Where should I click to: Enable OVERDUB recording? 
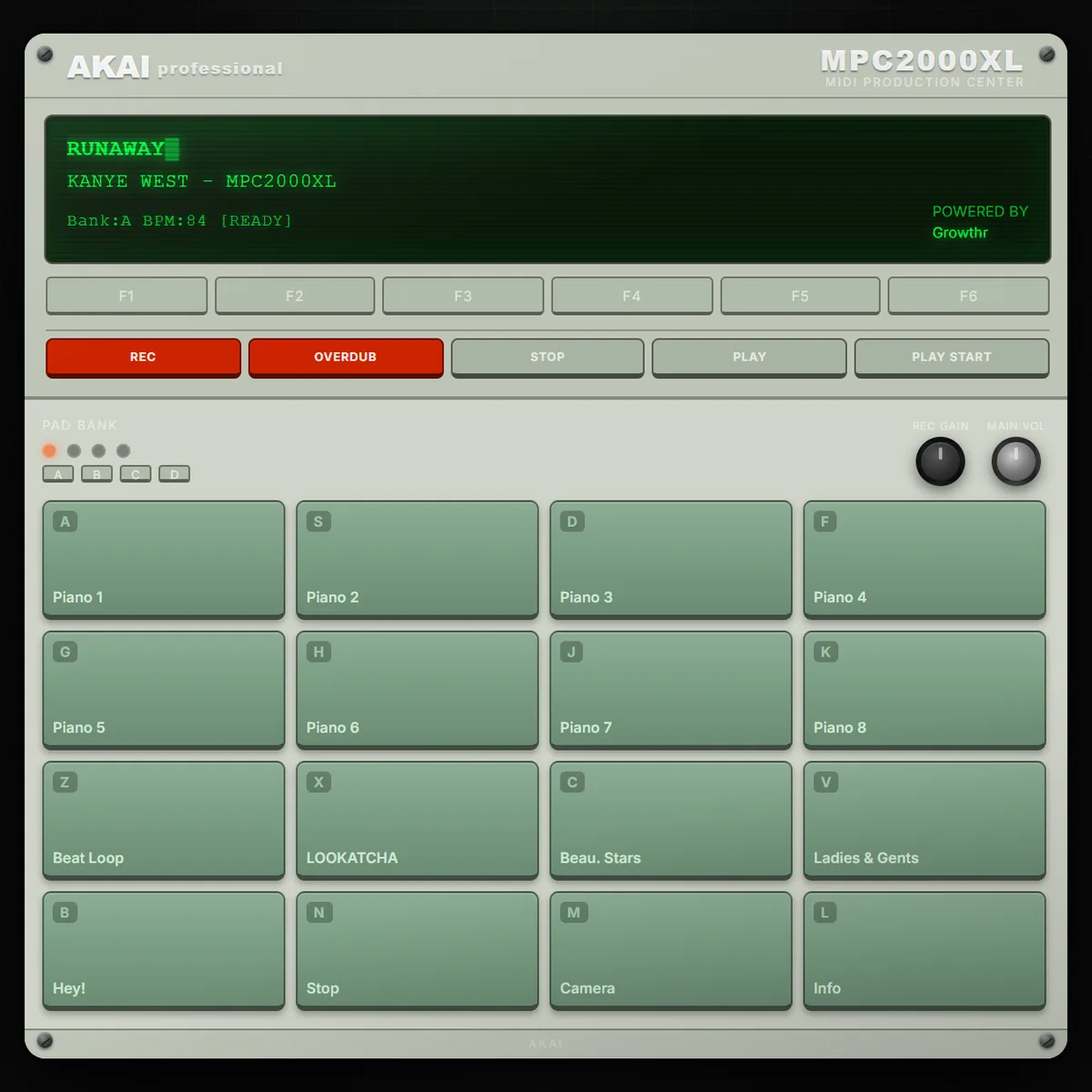point(346,357)
